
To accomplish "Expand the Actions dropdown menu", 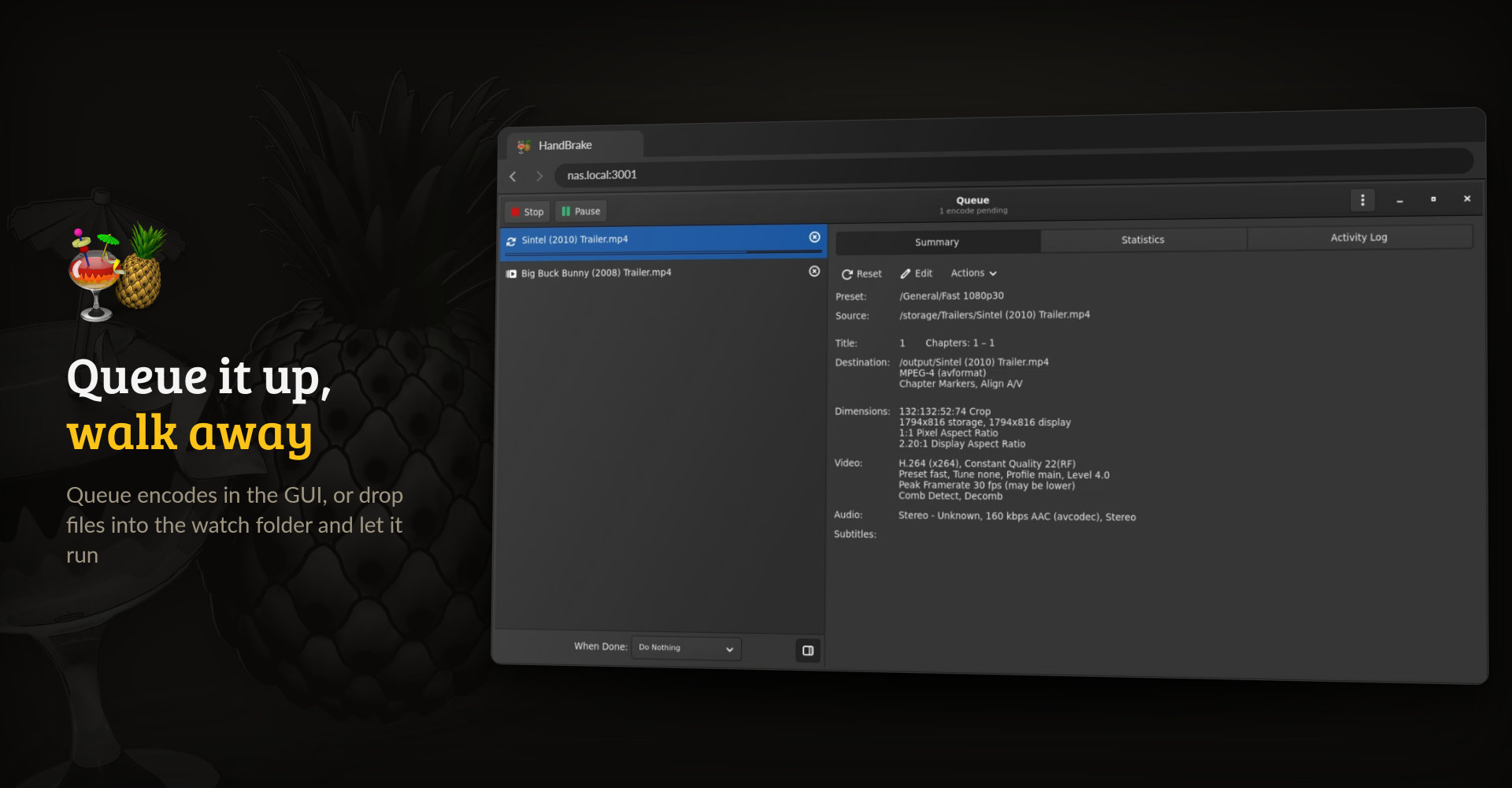I will (974, 273).
